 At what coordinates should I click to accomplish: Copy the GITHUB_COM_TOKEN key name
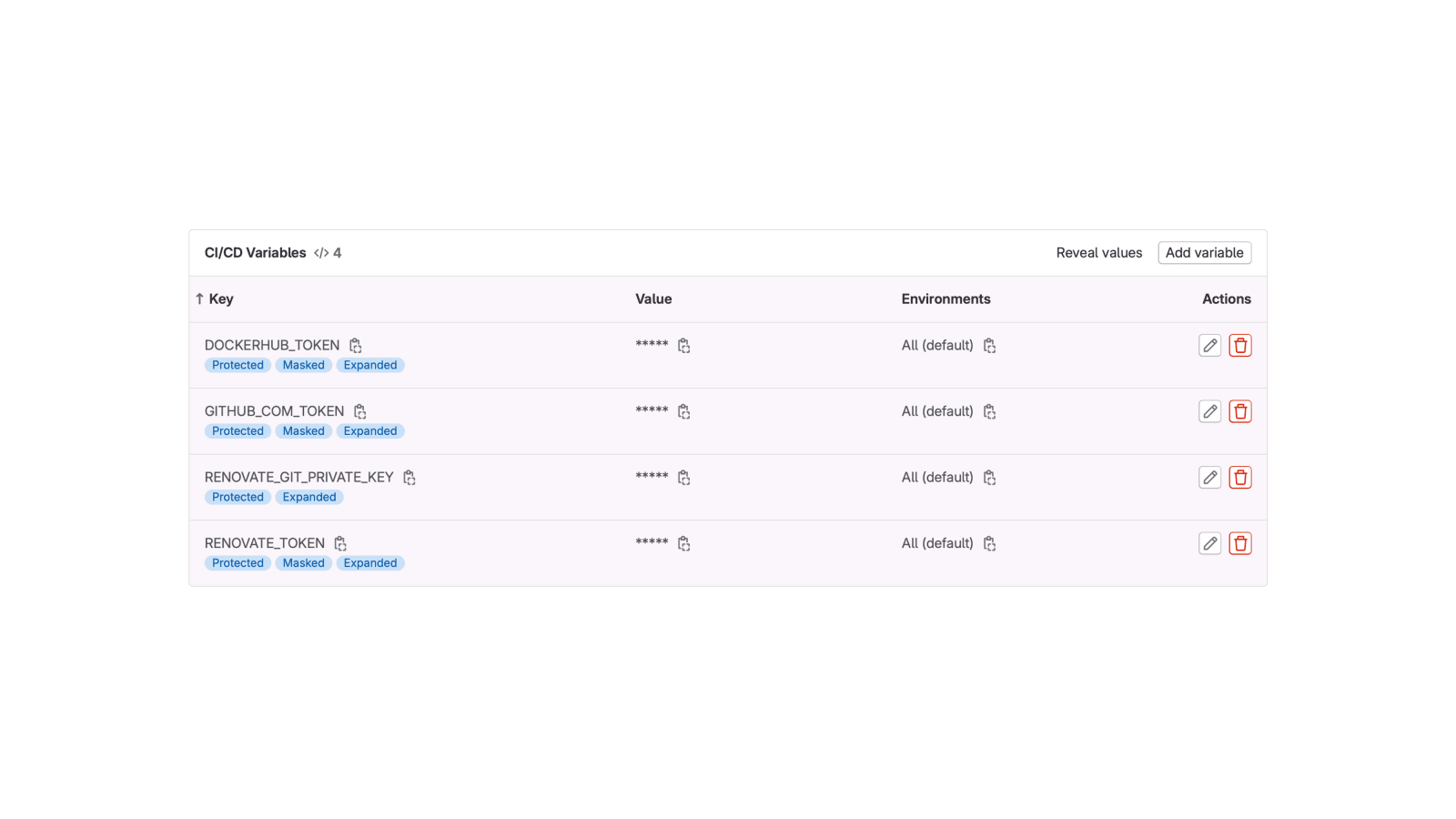[x=359, y=411]
